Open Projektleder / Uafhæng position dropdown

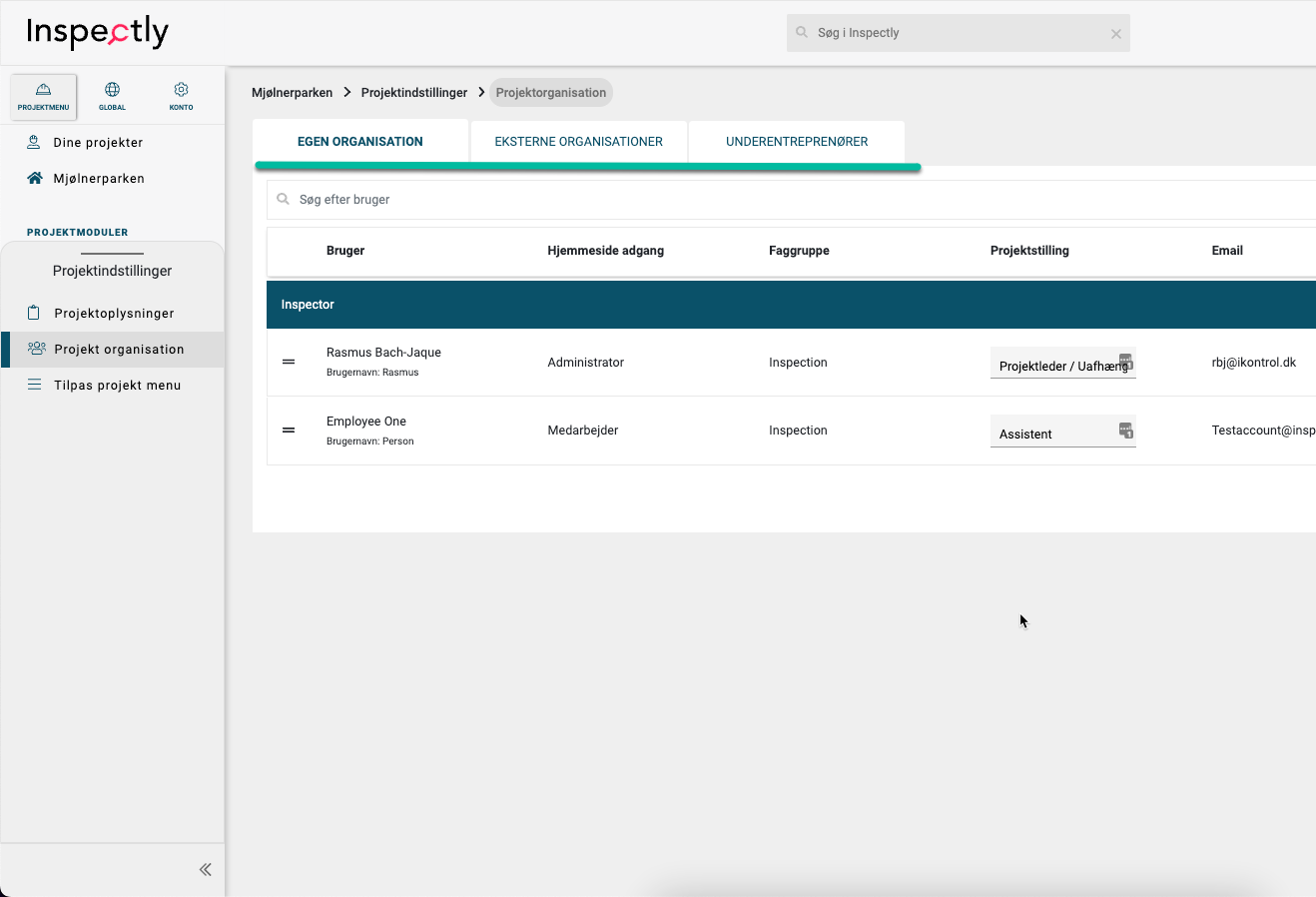click(x=1063, y=364)
